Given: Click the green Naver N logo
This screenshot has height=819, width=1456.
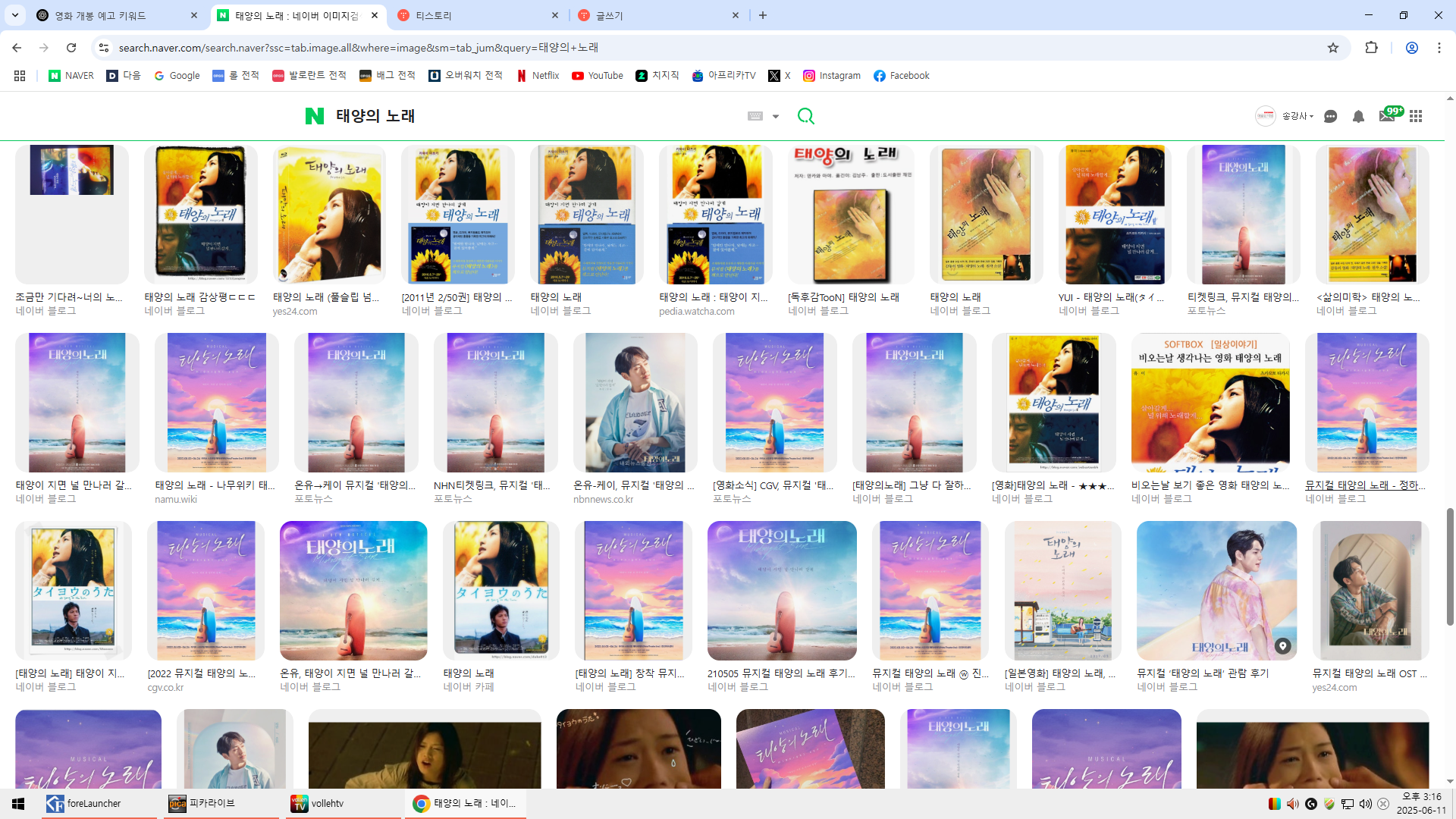Looking at the screenshot, I should [314, 116].
